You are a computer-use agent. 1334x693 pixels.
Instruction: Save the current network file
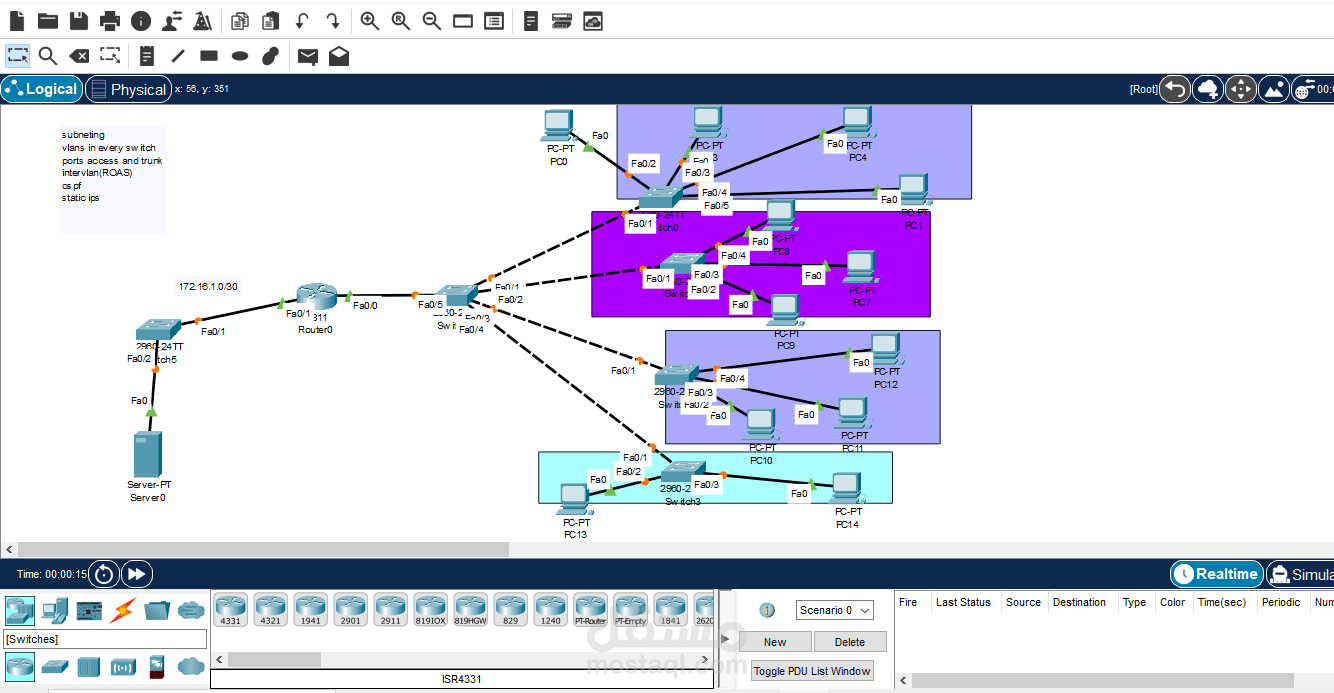click(x=79, y=20)
